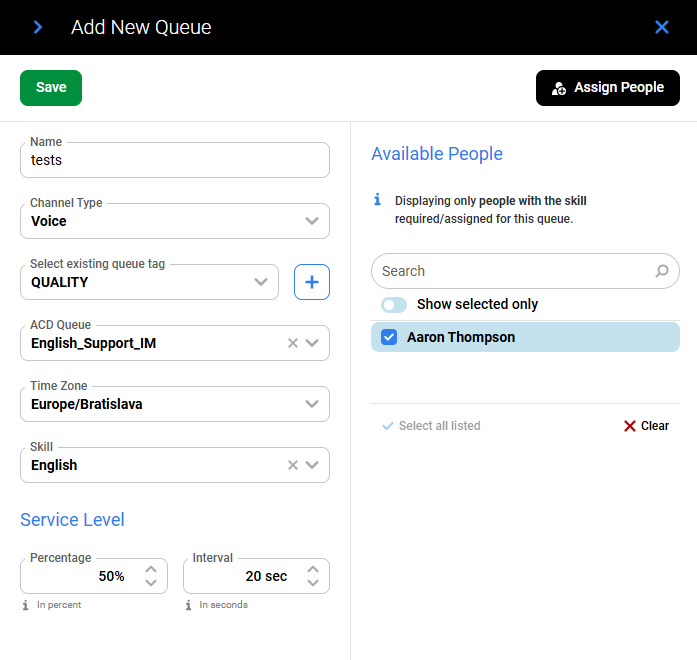
Task: Collapse panel using the header chevron arrow
Action: 38,27
